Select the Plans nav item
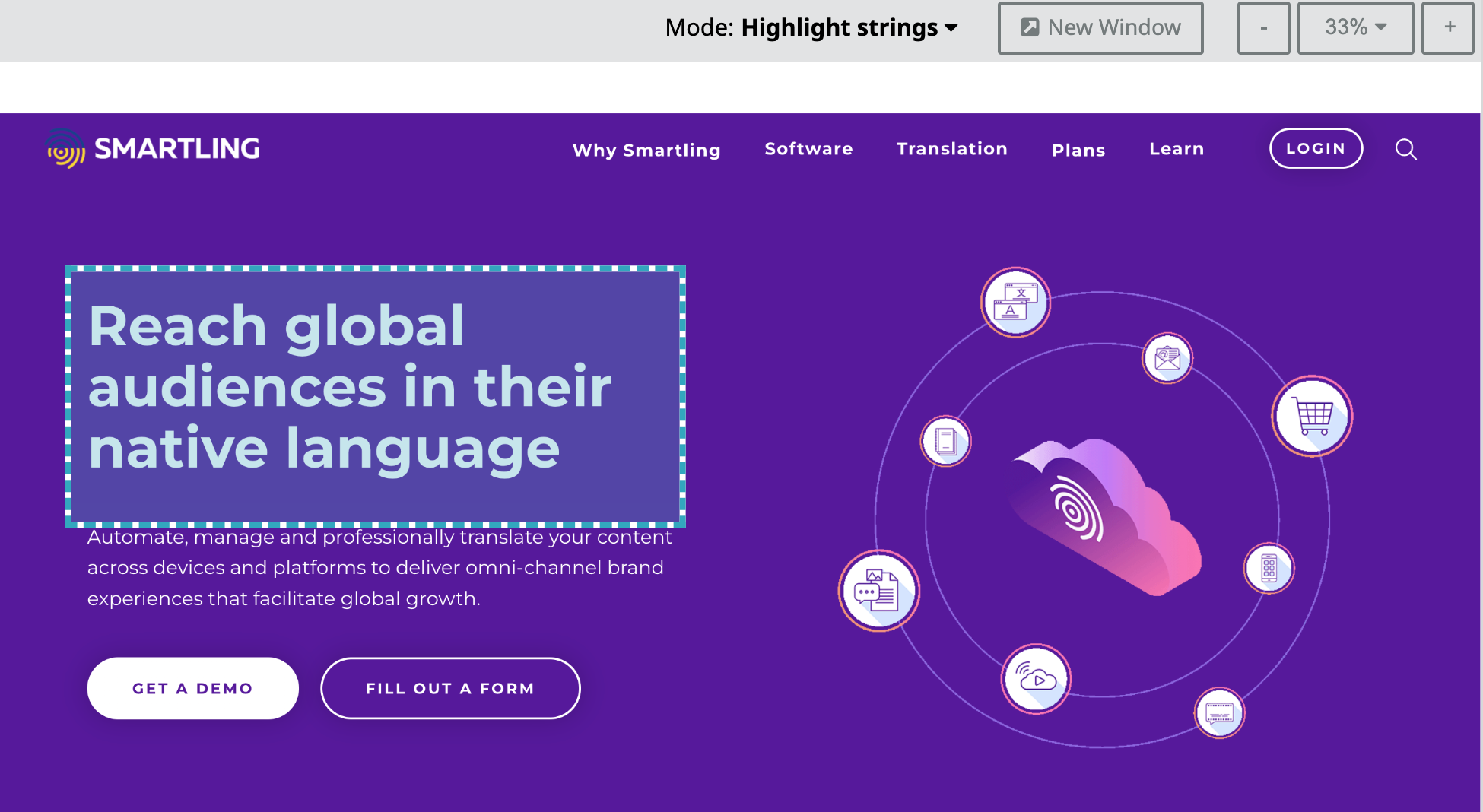 point(1078,150)
